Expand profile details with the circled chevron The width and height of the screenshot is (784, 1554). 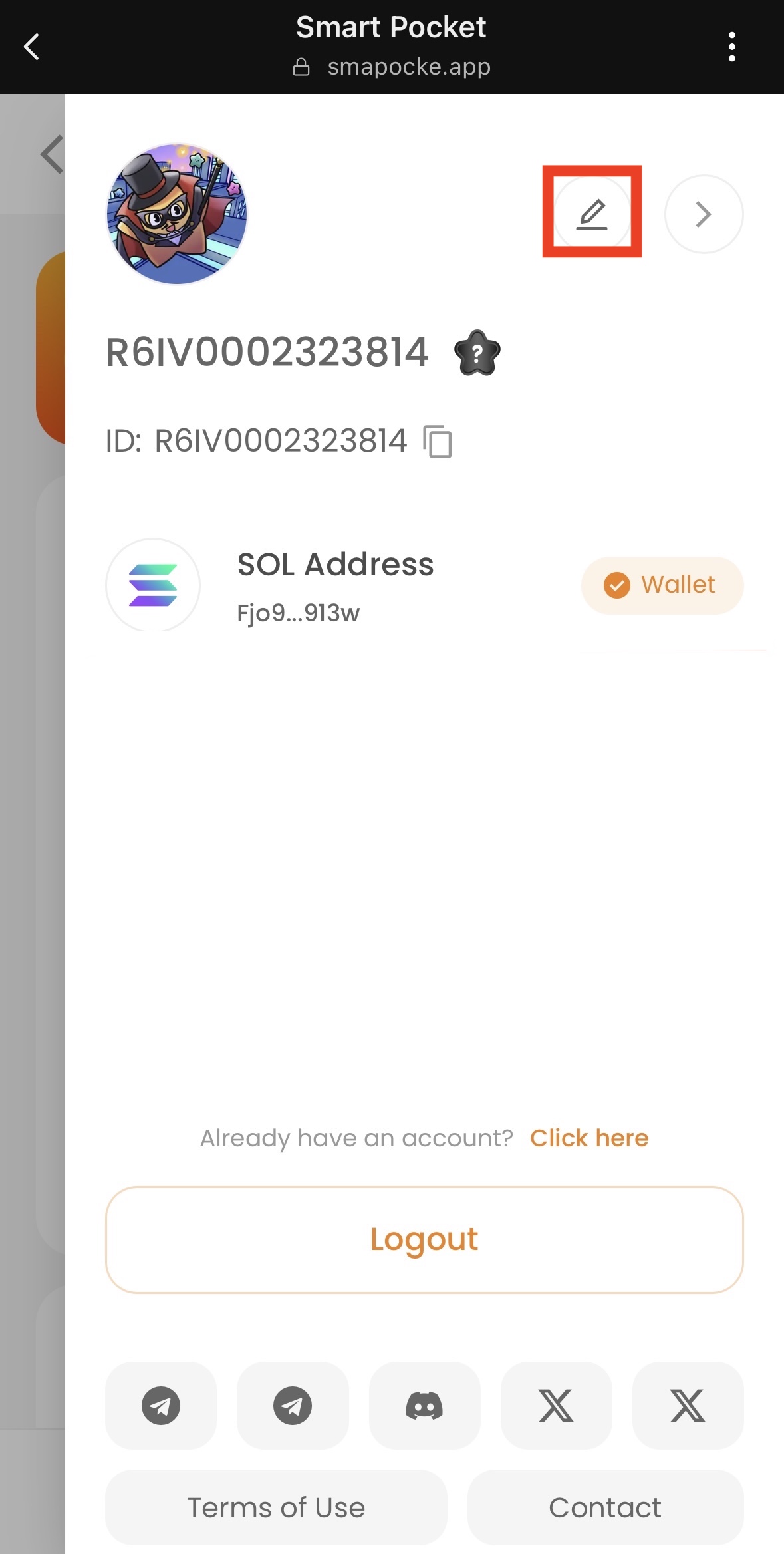click(704, 214)
